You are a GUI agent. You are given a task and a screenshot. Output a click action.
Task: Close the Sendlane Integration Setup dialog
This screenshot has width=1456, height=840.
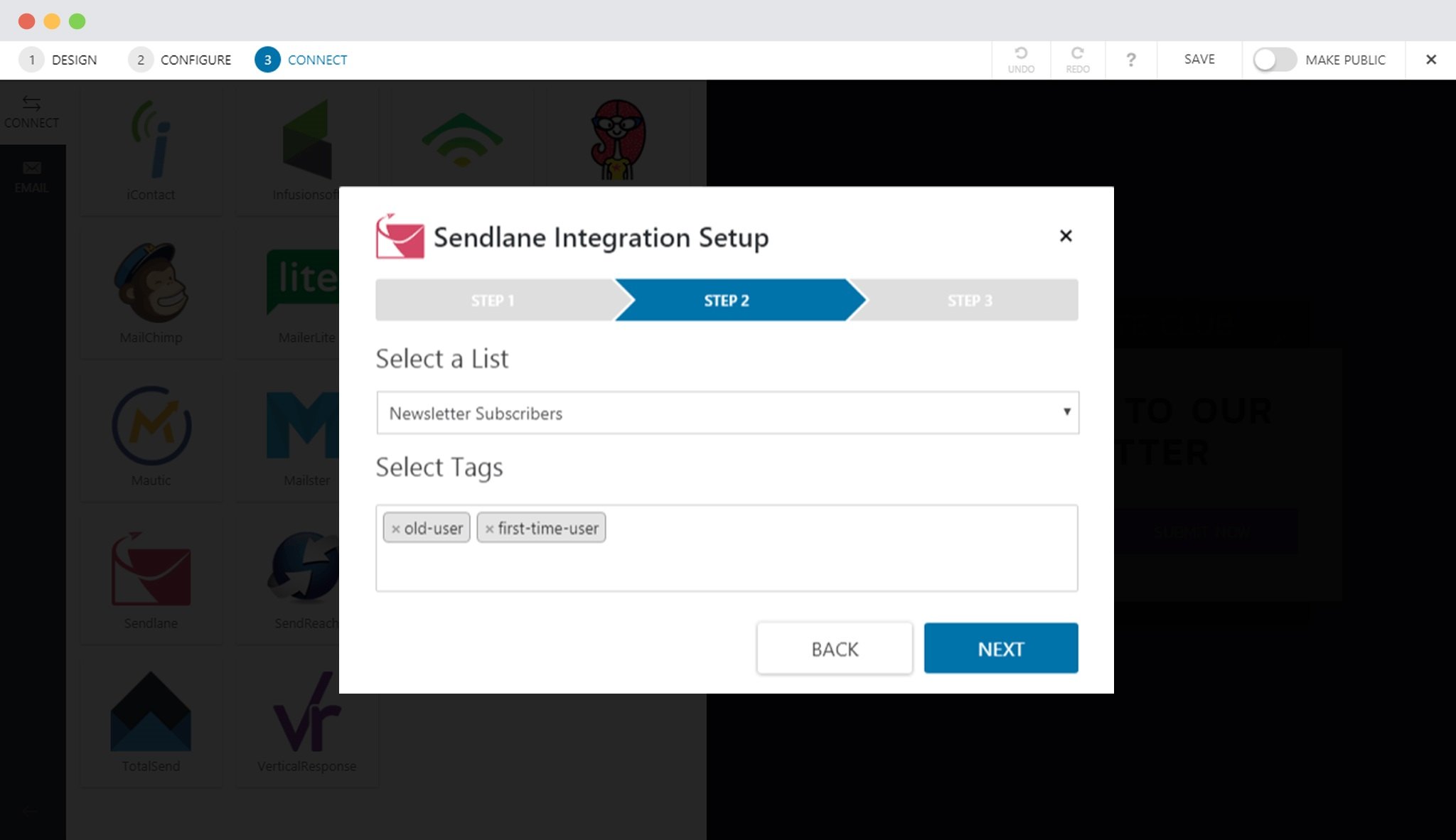point(1065,236)
